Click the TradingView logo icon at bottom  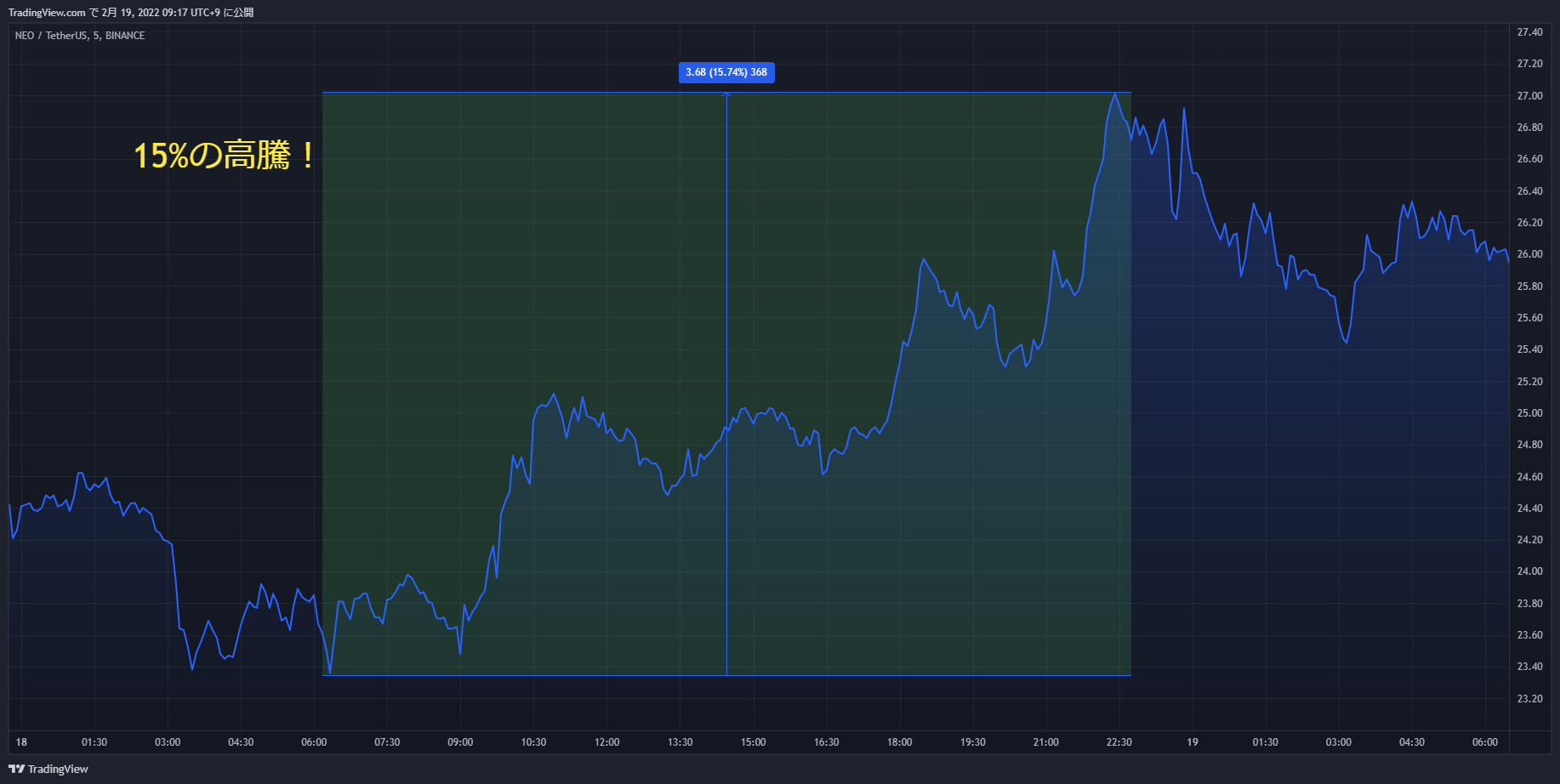coord(16,769)
